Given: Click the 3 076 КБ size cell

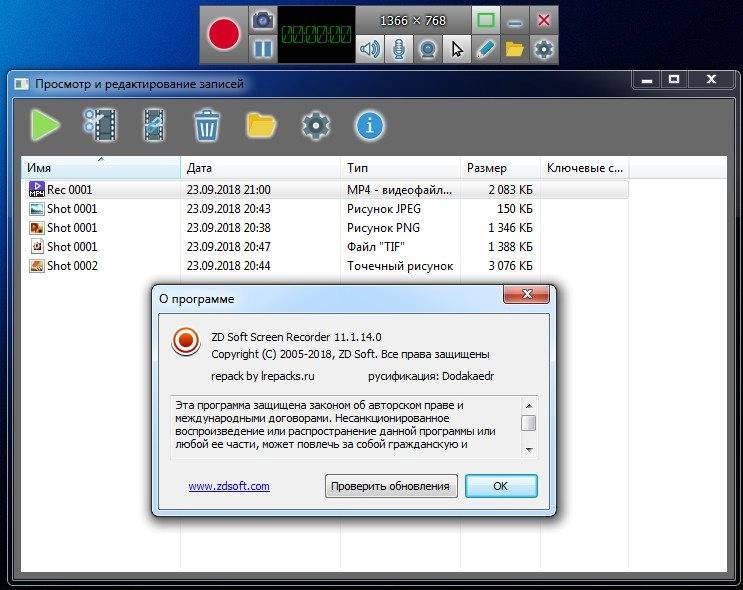Looking at the screenshot, I should [x=510, y=265].
